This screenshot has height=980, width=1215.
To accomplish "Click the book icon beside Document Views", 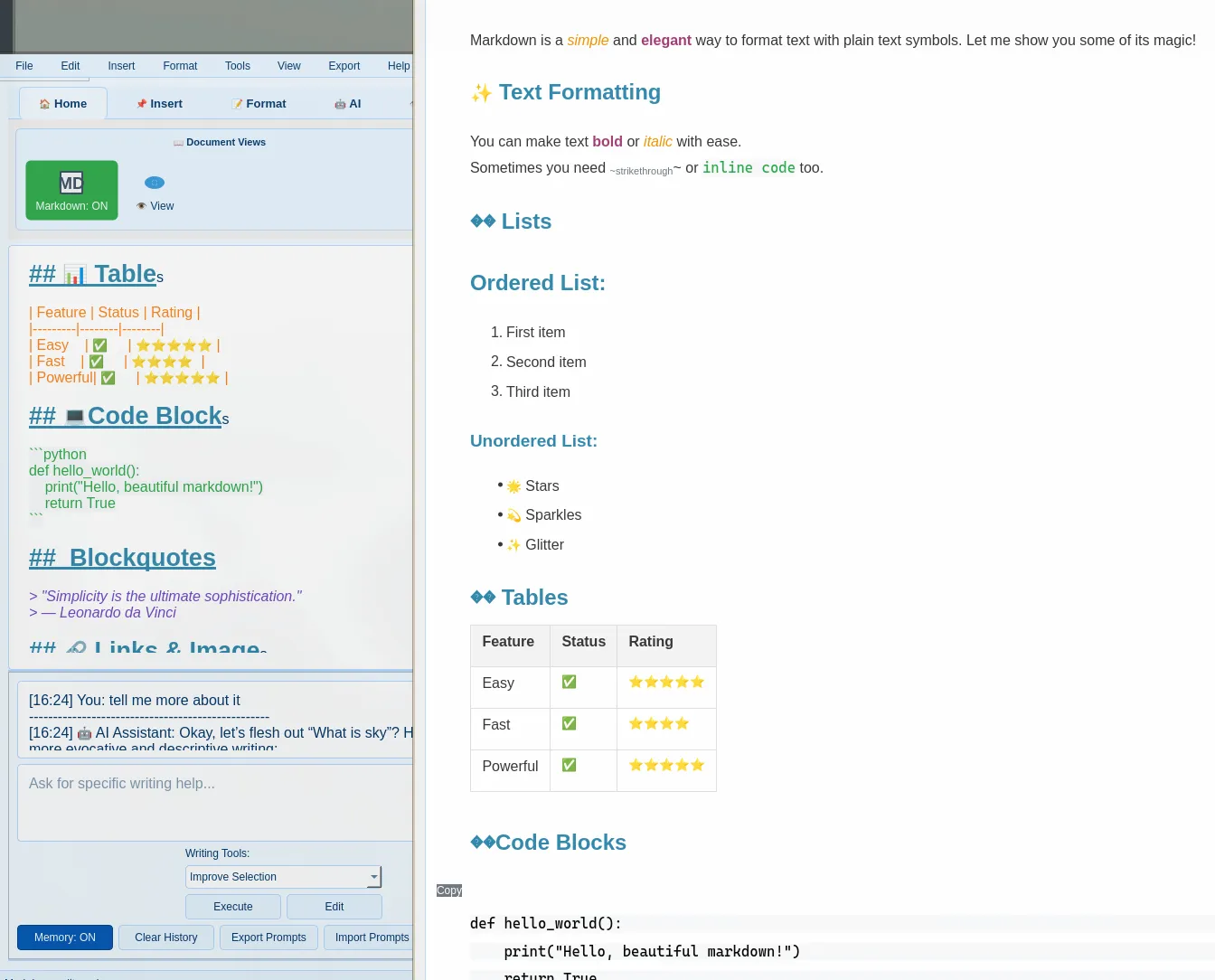I will (x=179, y=142).
